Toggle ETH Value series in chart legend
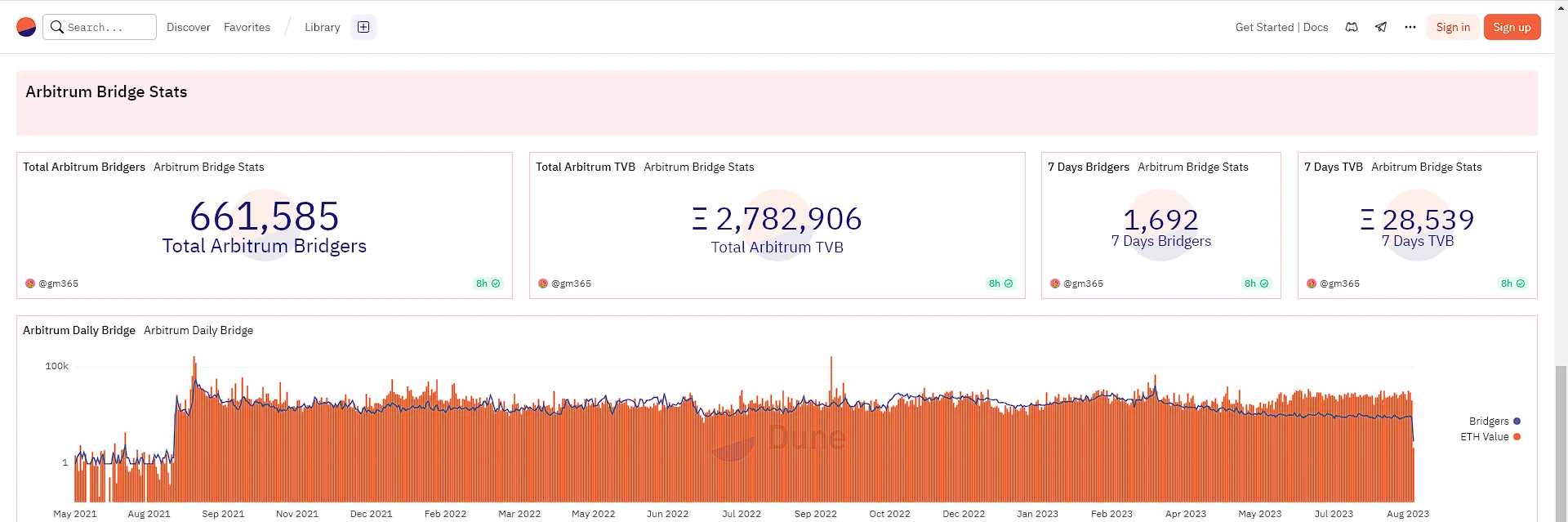The height and width of the screenshot is (522, 1568). click(x=1490, y=437)
